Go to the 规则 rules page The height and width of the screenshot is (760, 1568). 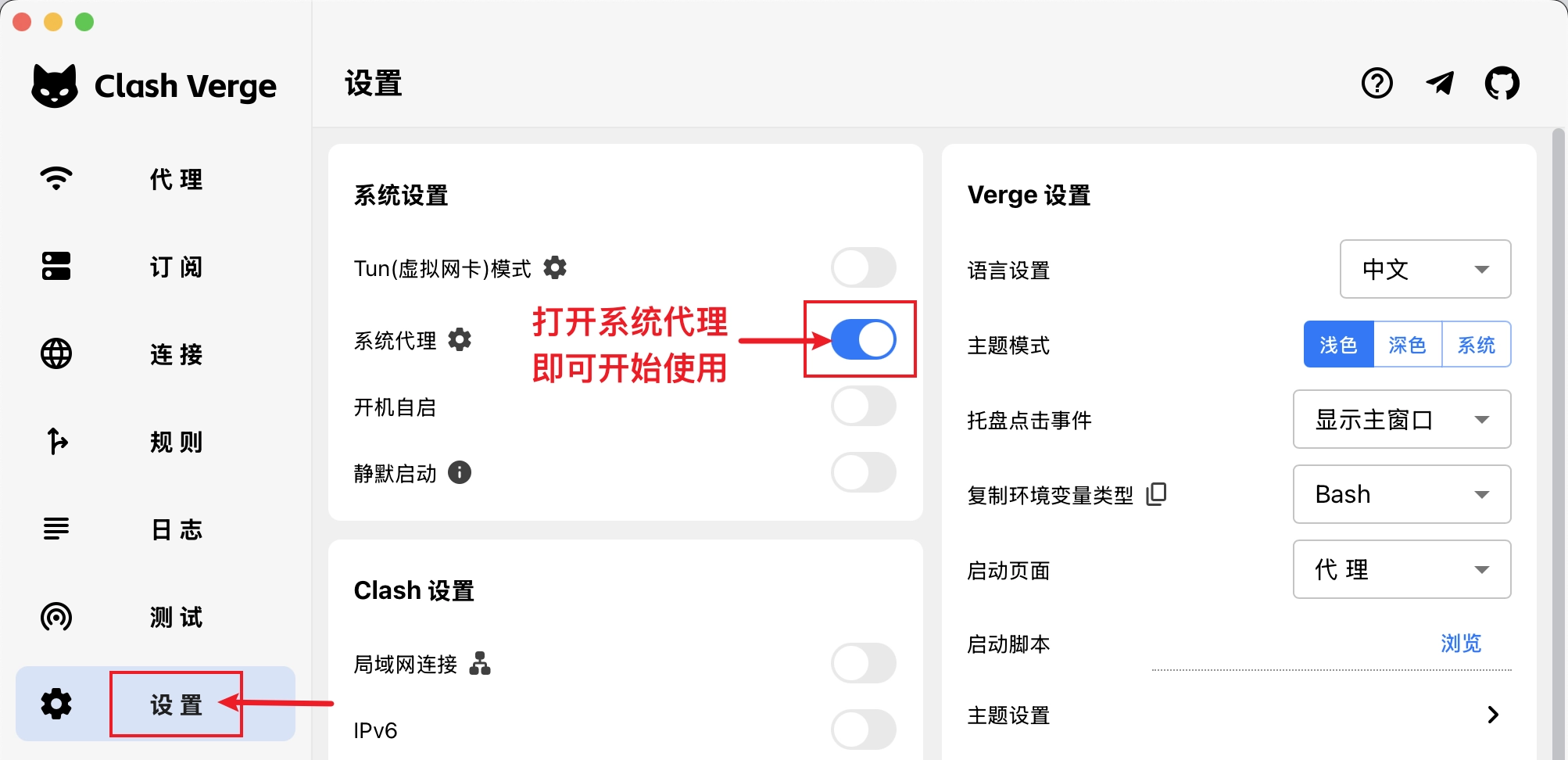tap(175, 443)
